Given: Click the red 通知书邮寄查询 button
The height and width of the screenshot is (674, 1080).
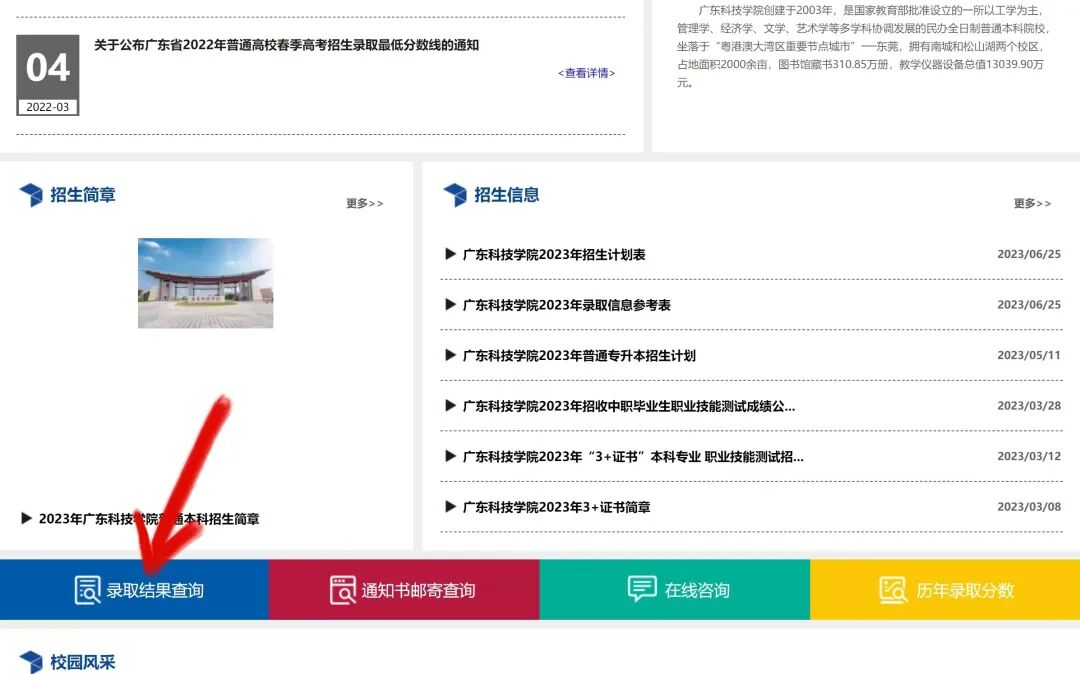Looking at the screenshot, I should [402, 590].
